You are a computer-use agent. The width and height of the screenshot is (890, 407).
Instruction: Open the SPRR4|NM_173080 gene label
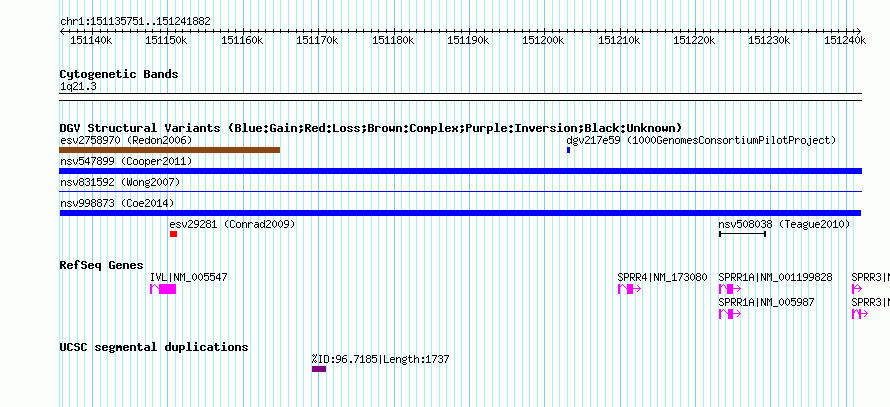tap(662, 277)
